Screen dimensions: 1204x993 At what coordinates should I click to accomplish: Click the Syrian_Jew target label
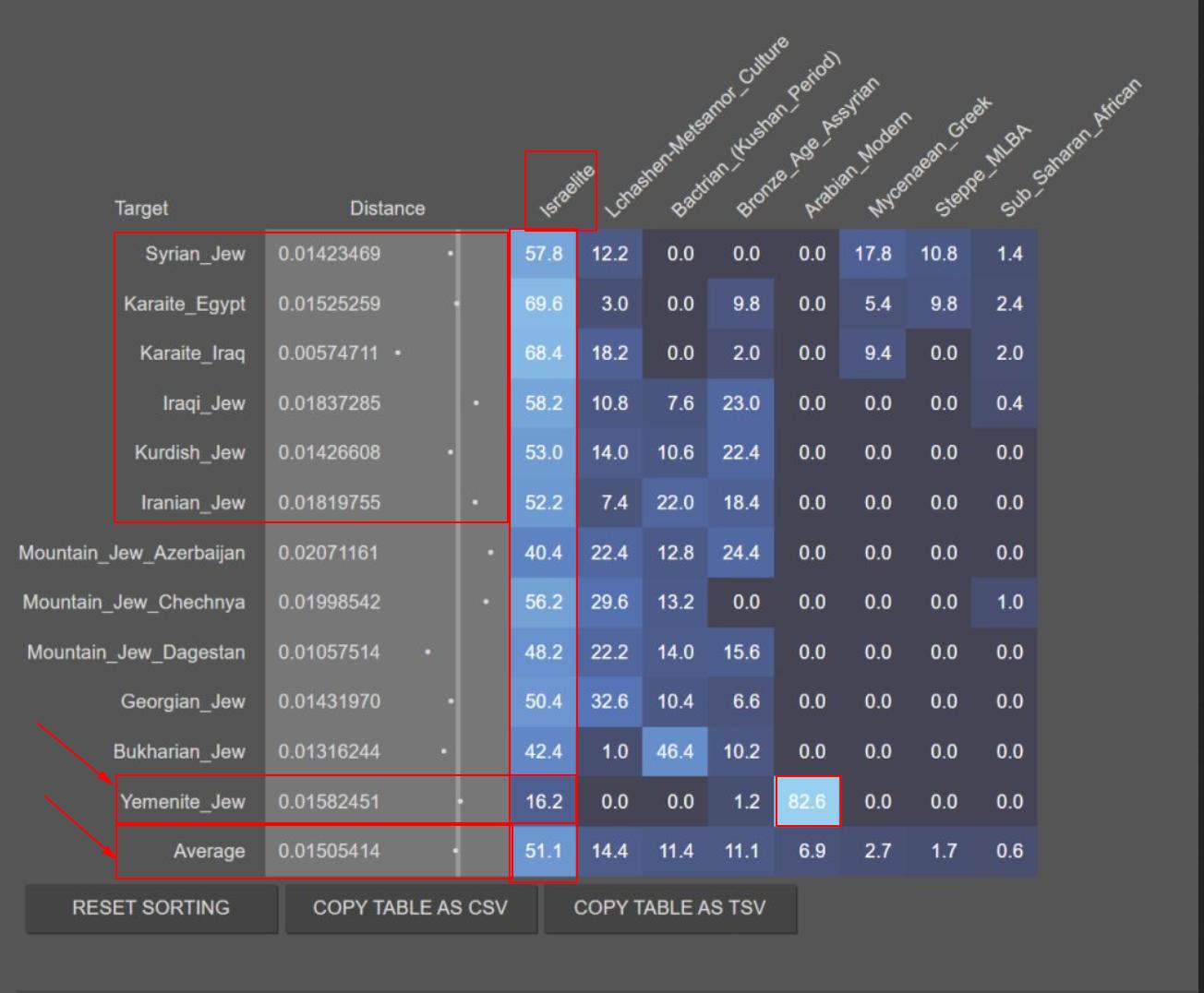195,254
